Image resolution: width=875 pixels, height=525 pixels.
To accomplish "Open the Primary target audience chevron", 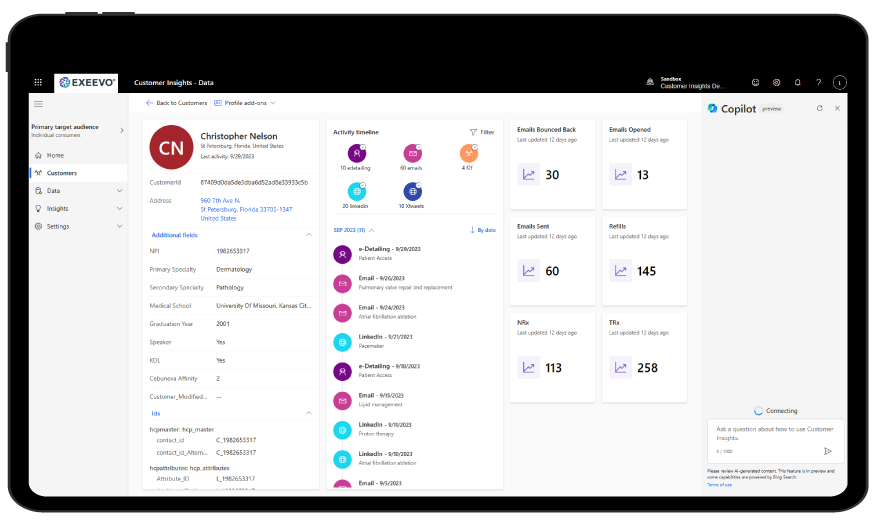I will point(122,131).
